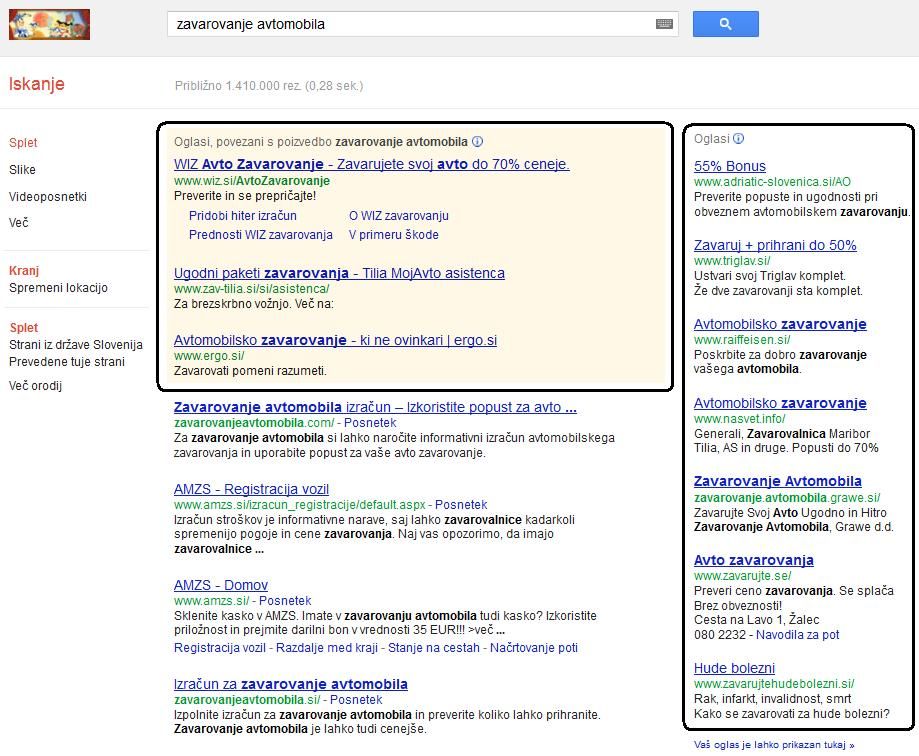Click info icon next to right Oglasi heading
The height and width of the screenshot is (756, 919).
pos(738,139)
